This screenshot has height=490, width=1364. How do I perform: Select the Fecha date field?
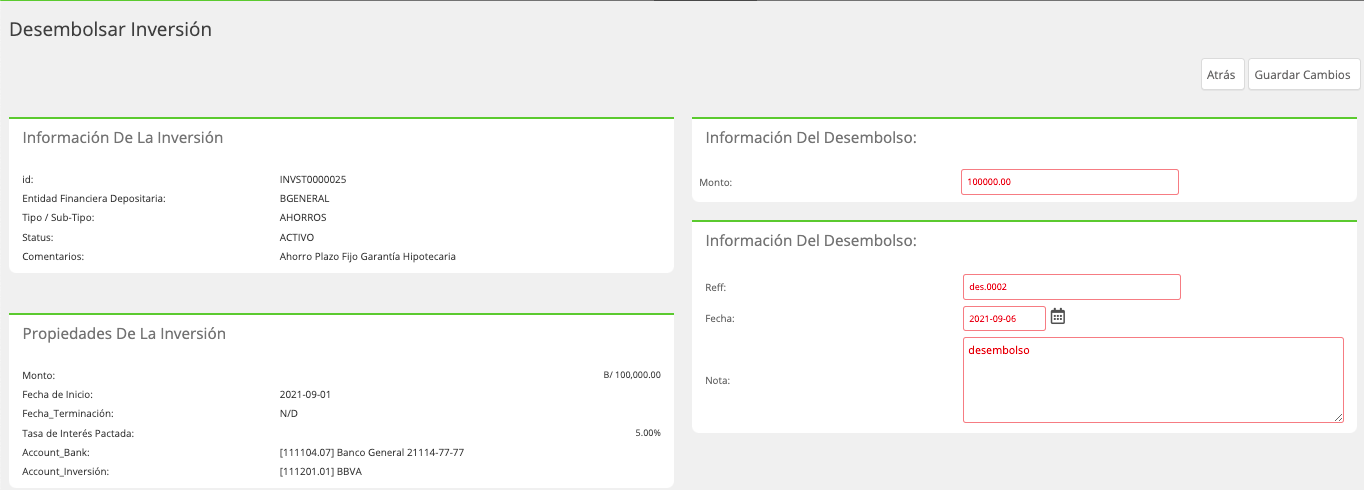(1004, 319)
